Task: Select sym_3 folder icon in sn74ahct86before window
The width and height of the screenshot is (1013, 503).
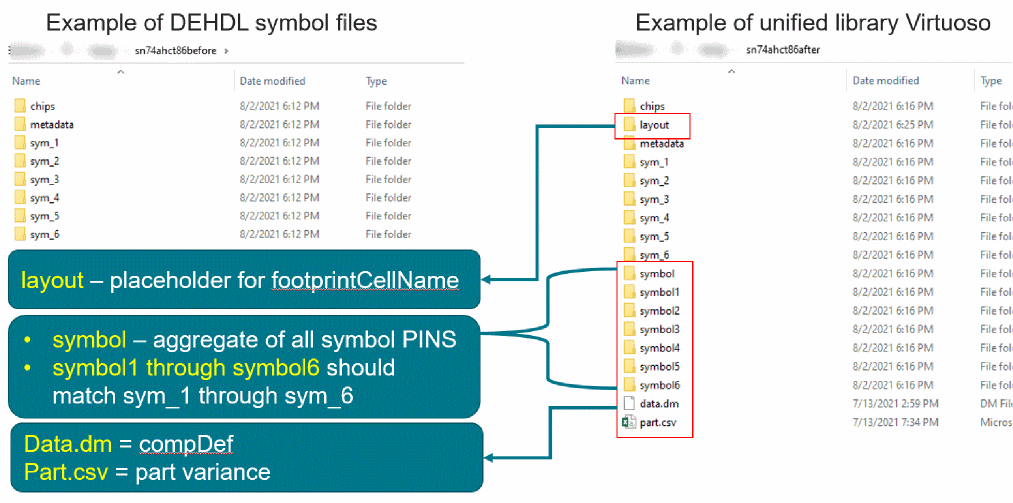Action: point(19,180)
